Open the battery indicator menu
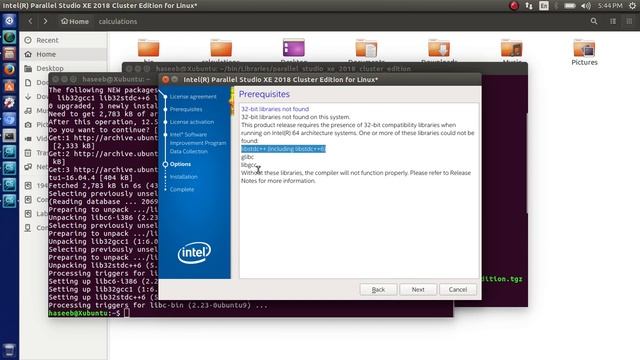The image size is (640, 360). pos(570,6)
